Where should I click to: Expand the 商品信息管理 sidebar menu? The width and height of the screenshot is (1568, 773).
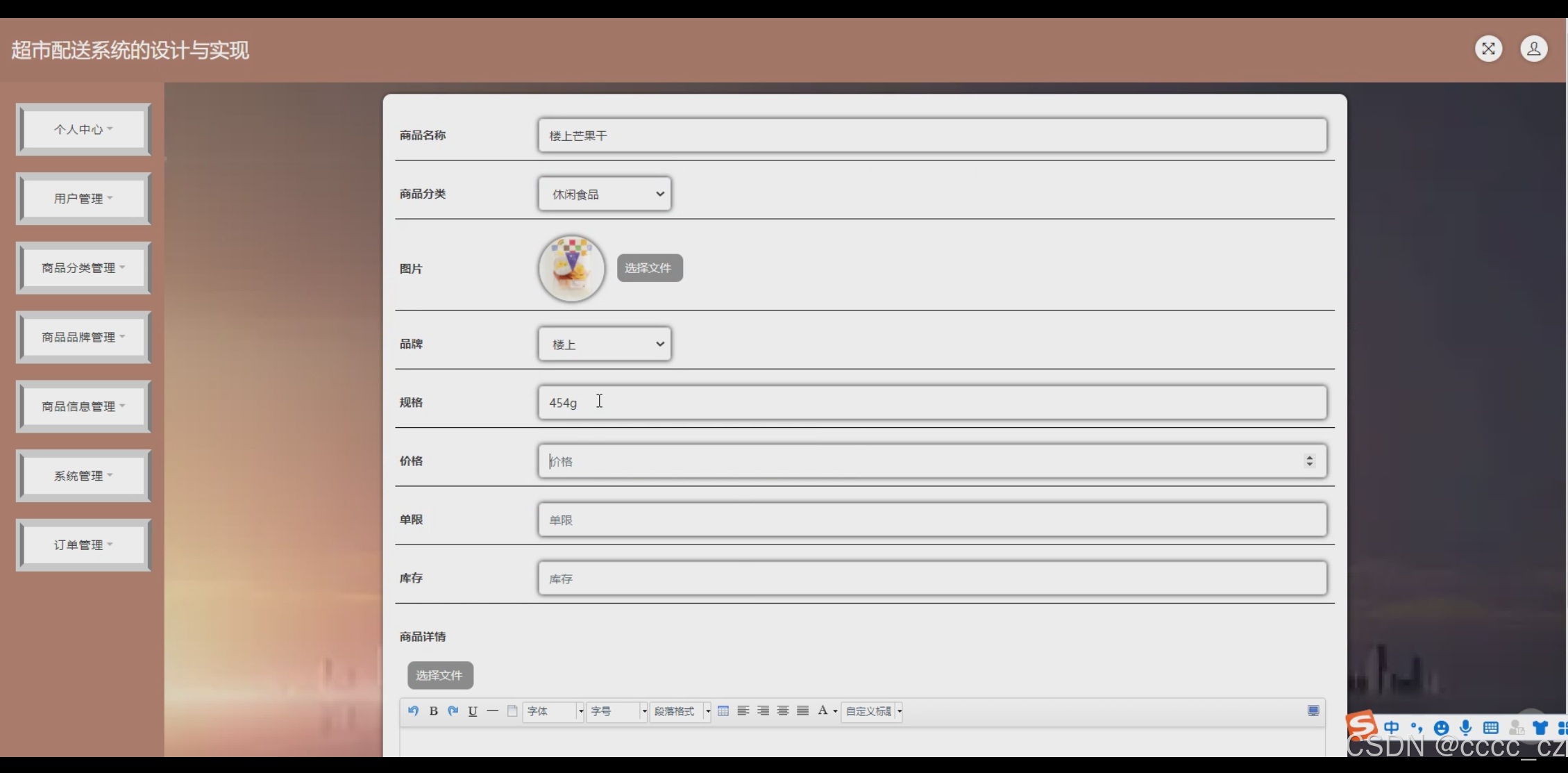click(x=83, y=406)
